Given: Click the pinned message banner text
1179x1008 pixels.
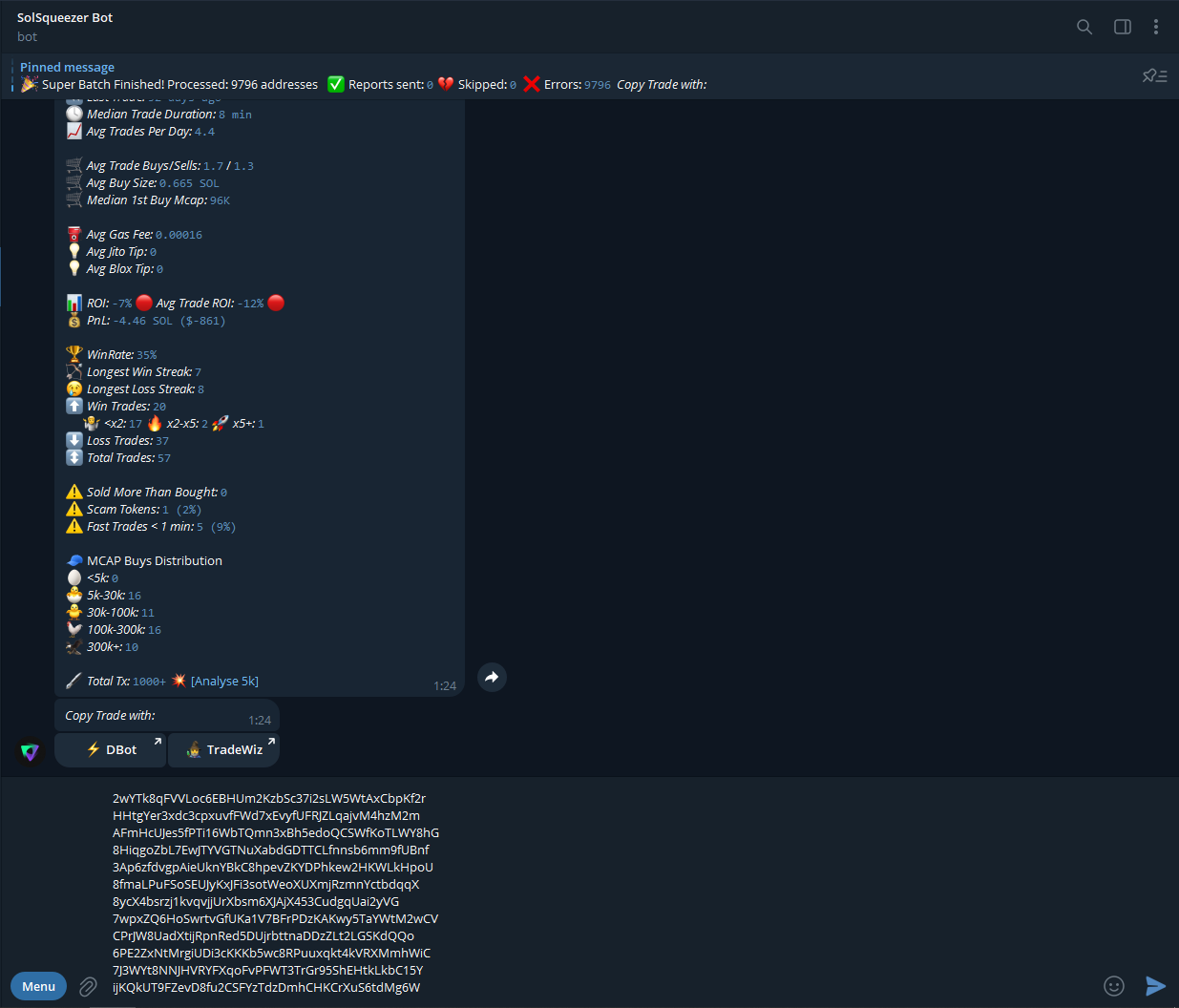Looking at the screenshot, I should tap(364, 84).
